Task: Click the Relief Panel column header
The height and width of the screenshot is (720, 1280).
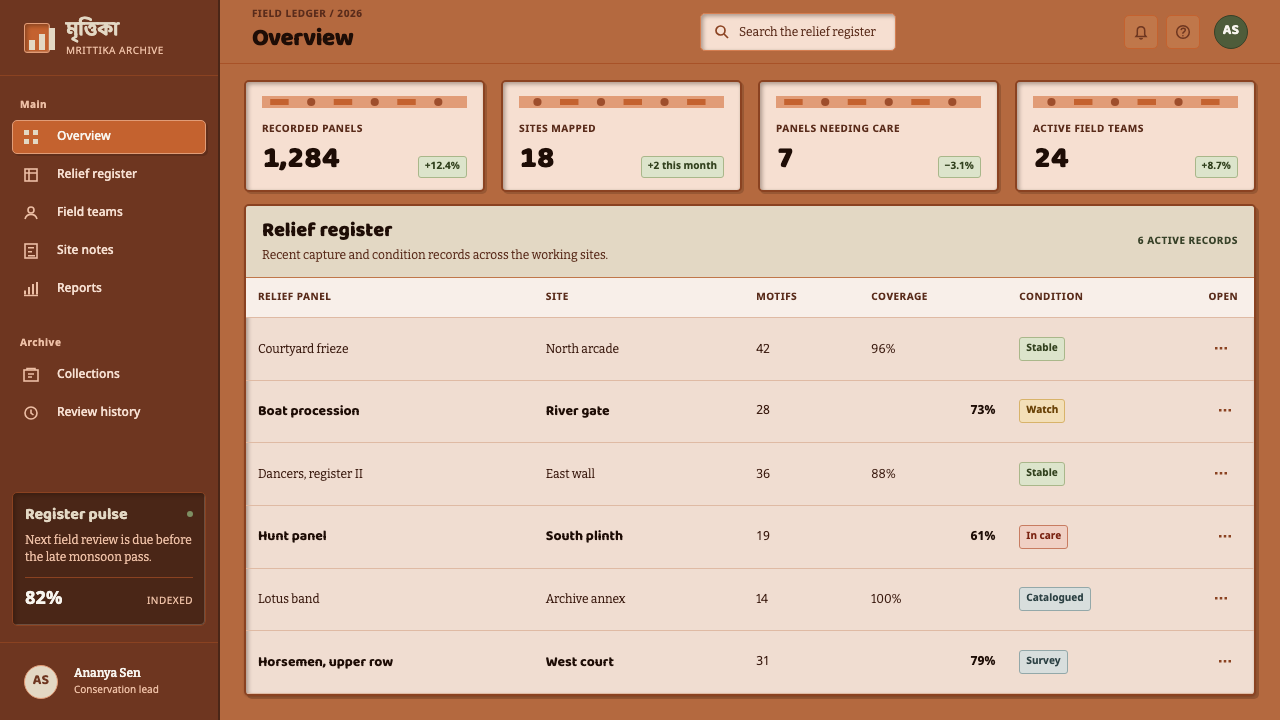Action: click(x=294, y=297)
